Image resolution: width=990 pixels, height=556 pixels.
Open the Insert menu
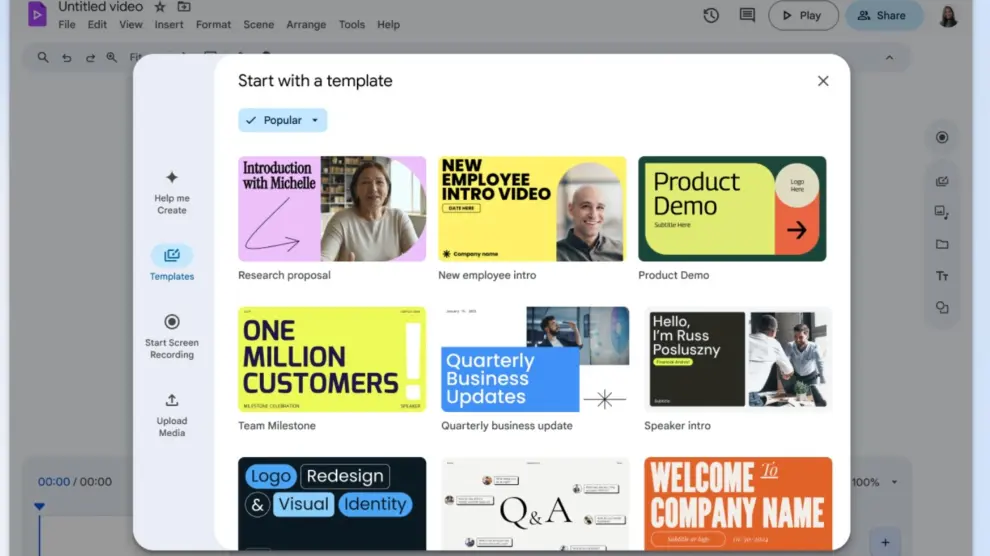[169, 25]
